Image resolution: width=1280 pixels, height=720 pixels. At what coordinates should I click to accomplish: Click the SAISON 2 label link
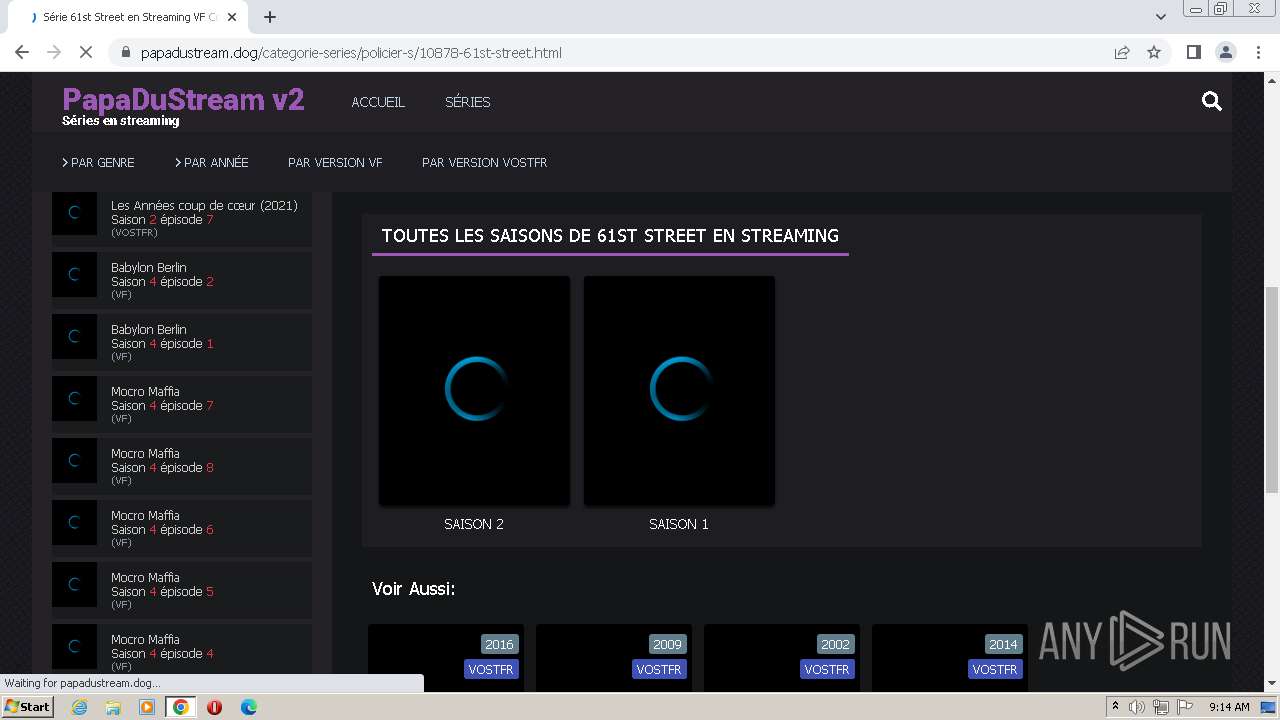(x=474, y=524)
